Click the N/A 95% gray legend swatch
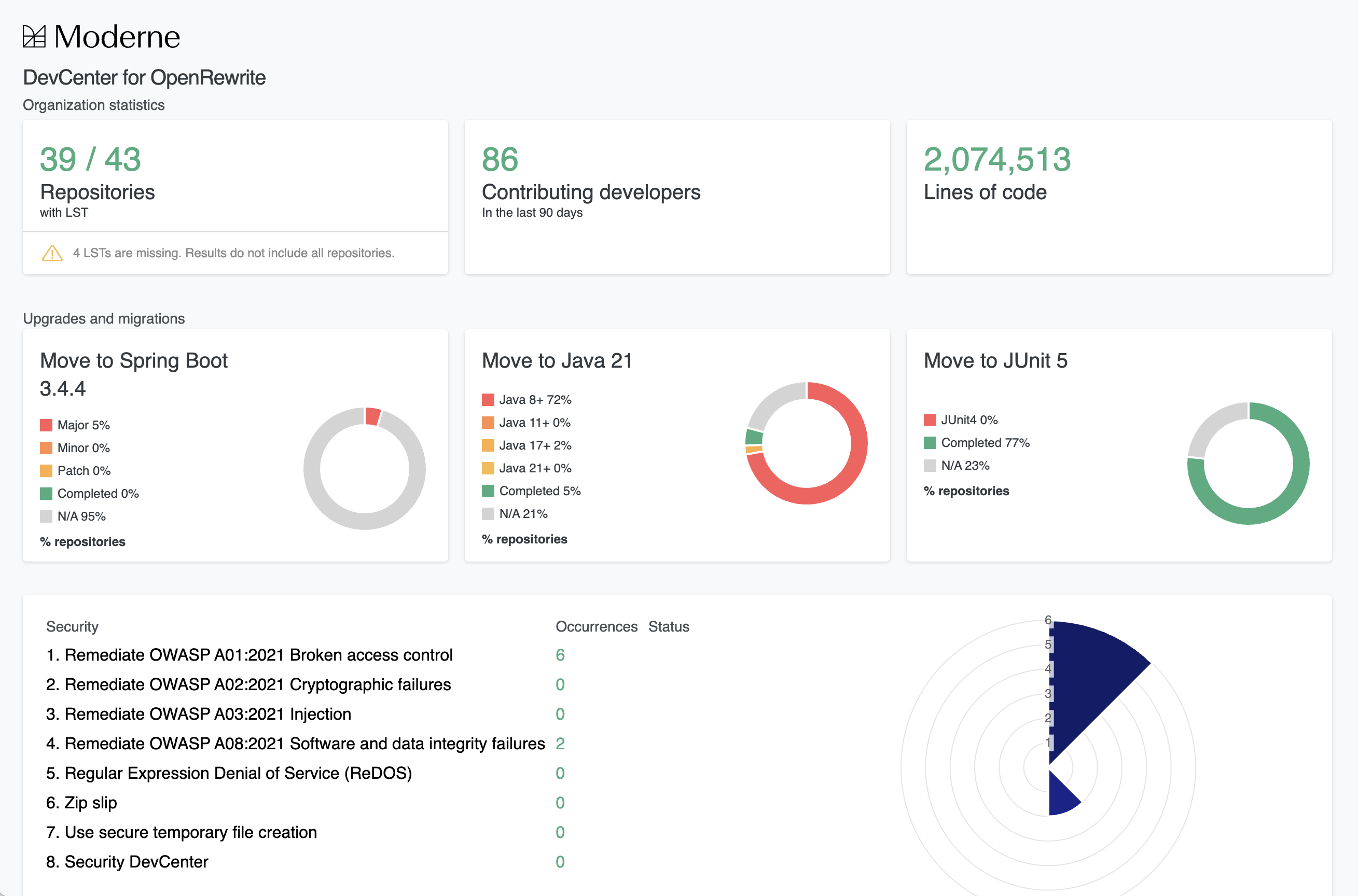This screenshot has width=1358, height=896. point(46,516)
